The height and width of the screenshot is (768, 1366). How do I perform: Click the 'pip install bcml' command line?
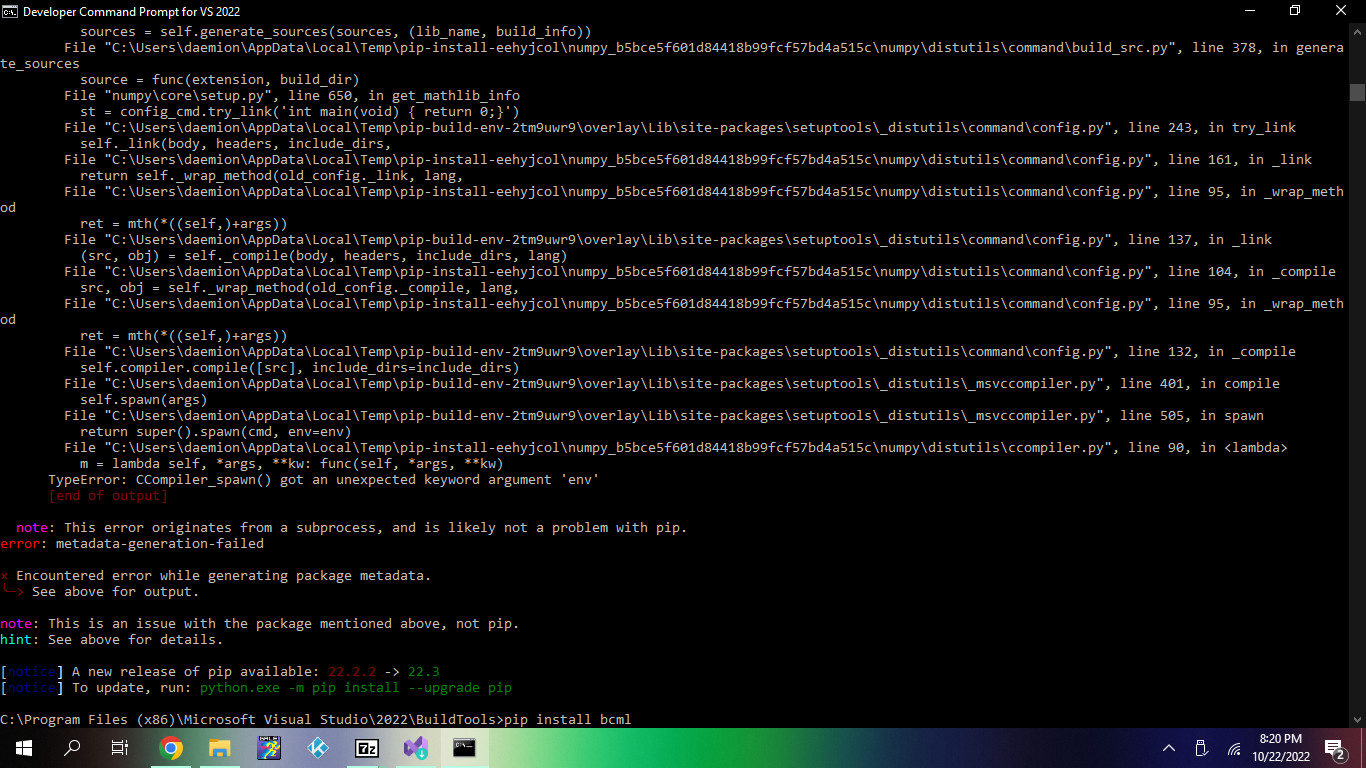(316, 719)
